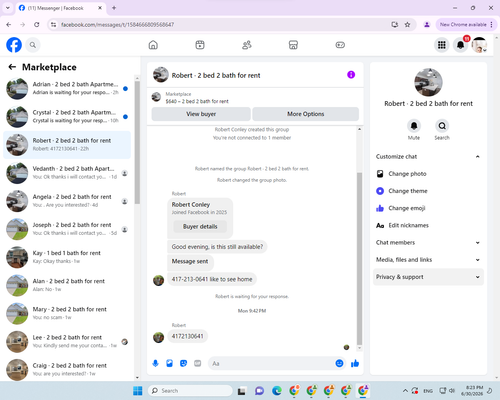Attach a photo to the message
500x400 pixels.
tap(169, 363)
